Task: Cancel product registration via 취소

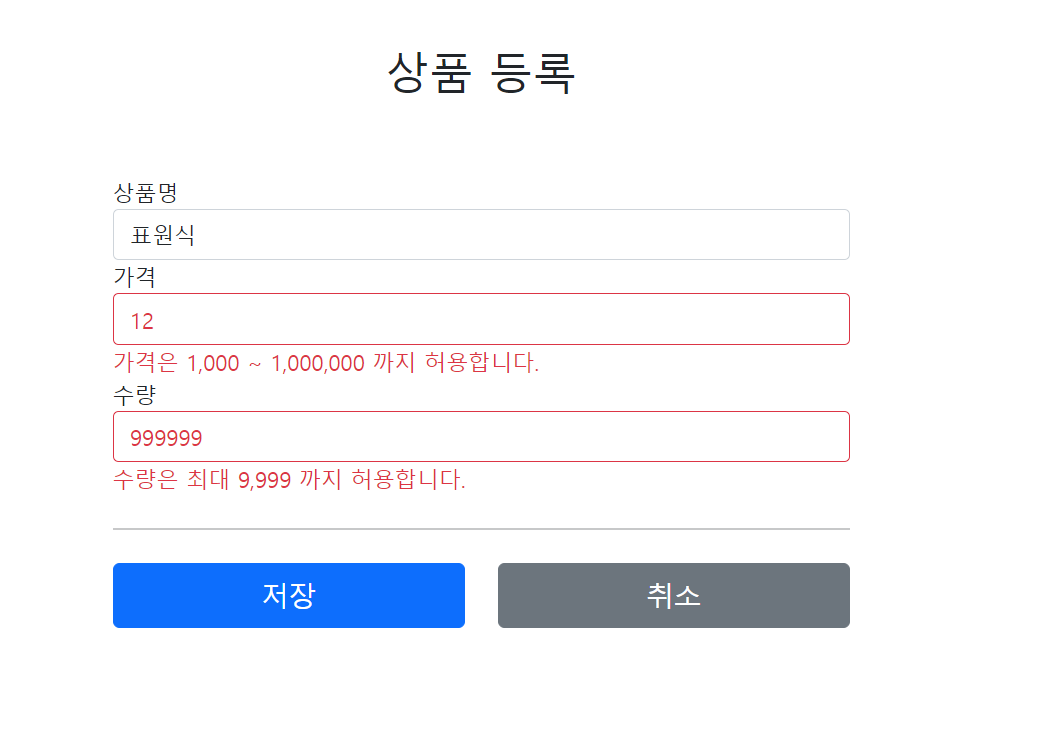Action: pyautogui.click(x=673, y=595)
